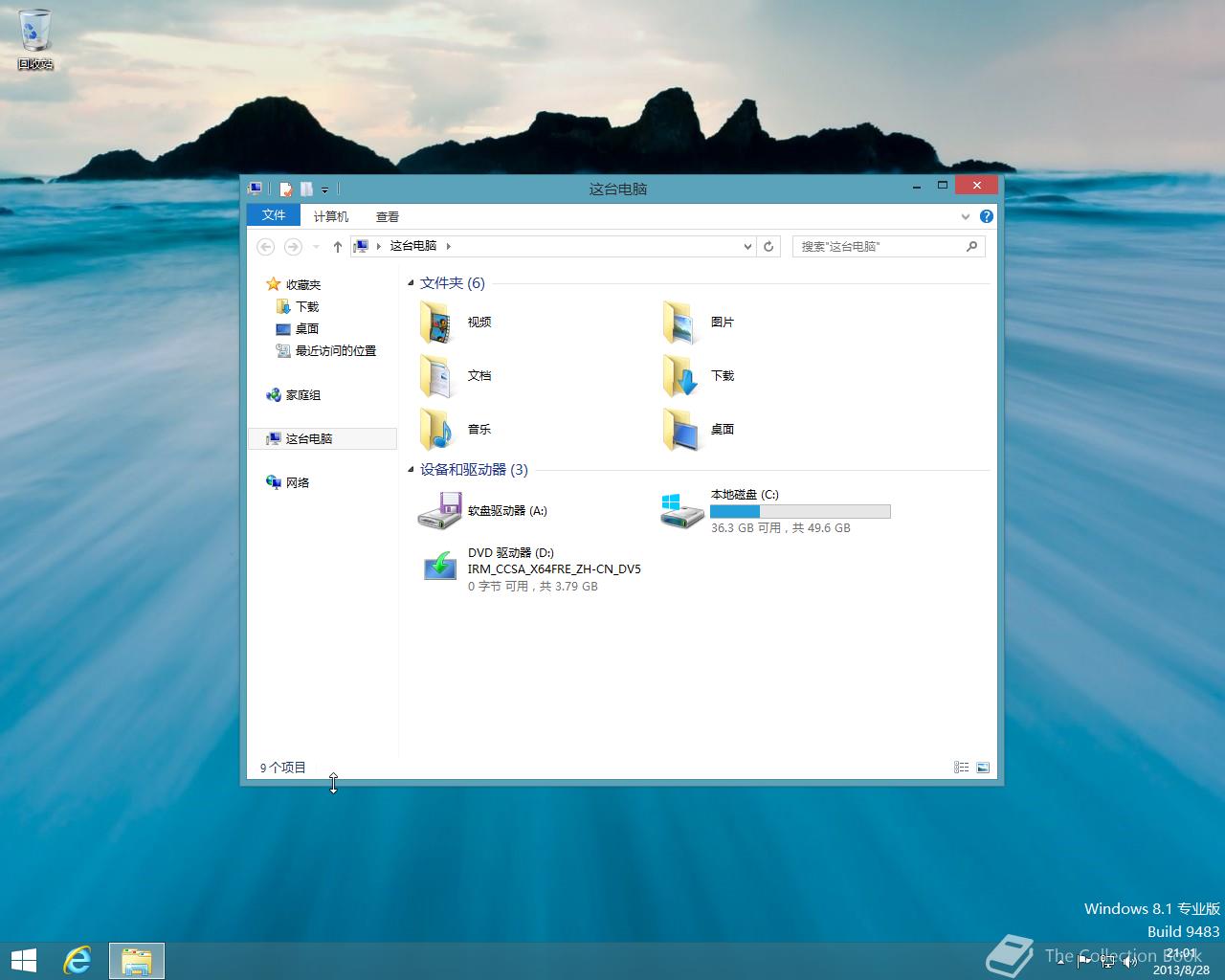
Task: Click the search magnifier icon
Action: click(972, 247)
